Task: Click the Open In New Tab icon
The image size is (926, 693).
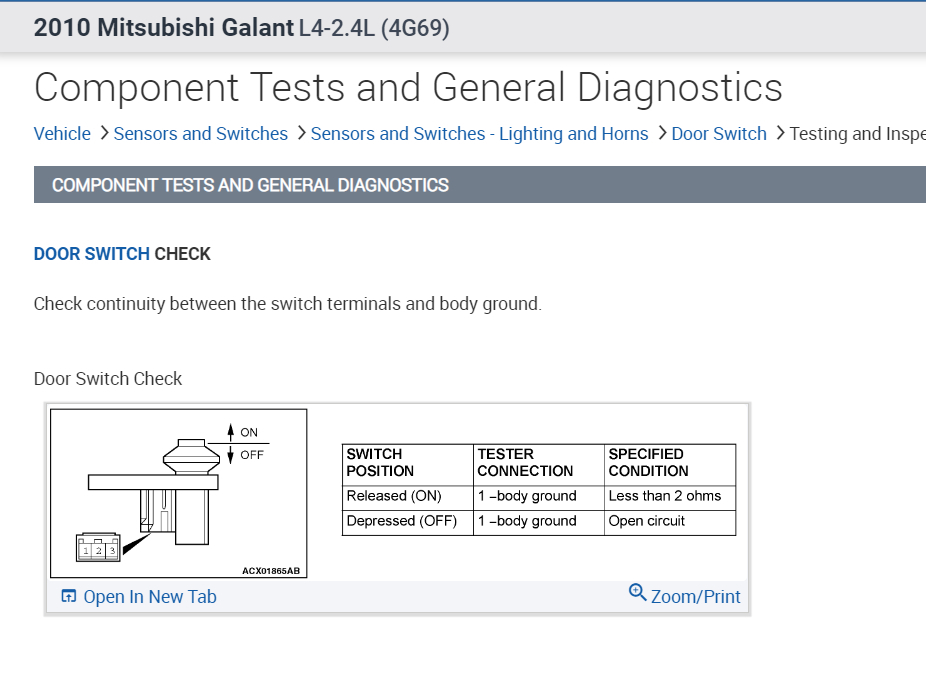Action: (x=68, y=597)
